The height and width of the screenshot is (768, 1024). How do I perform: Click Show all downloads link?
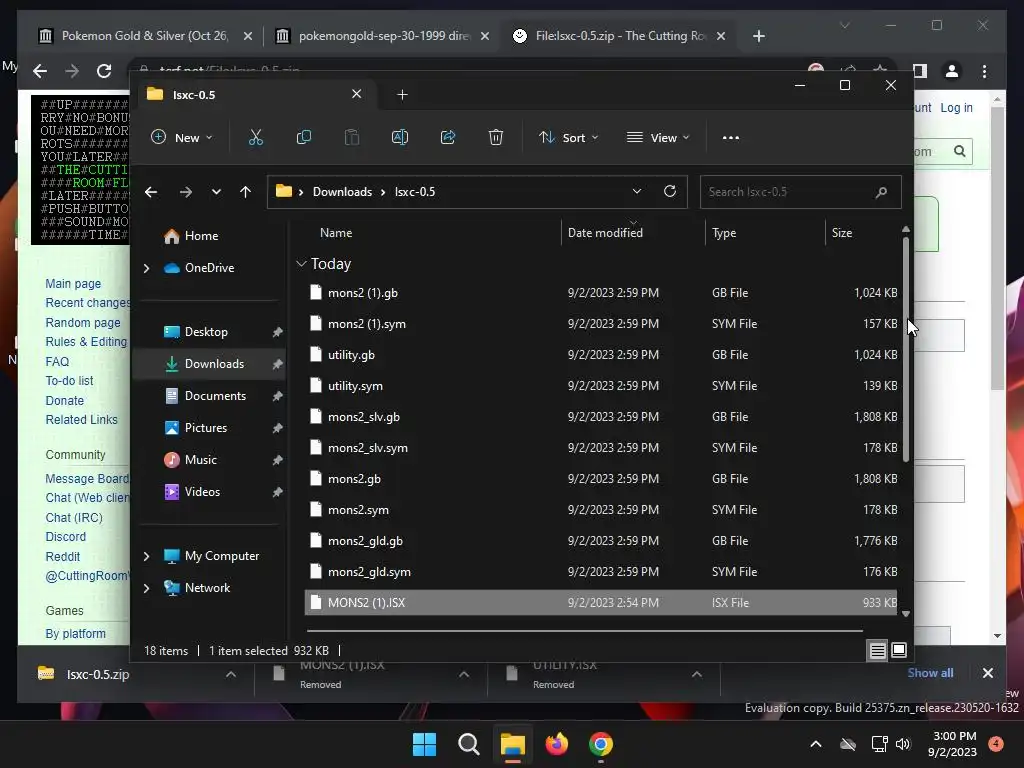pyautogui.click(x=930, y=673)
